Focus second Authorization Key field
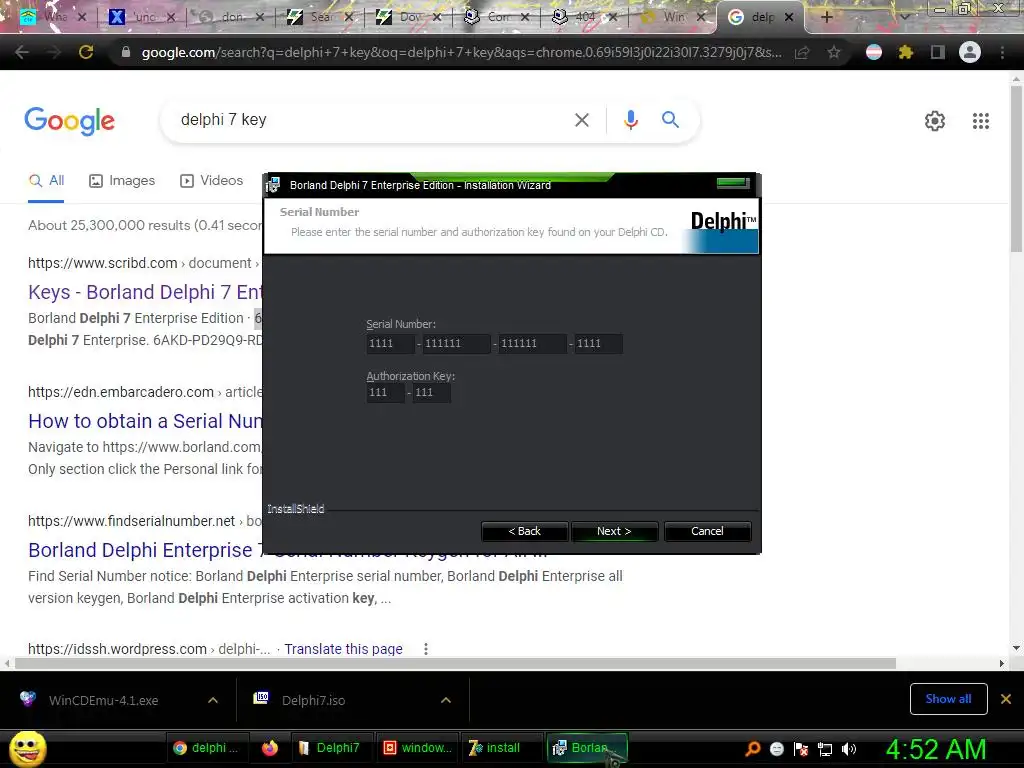This screenshot has width=1024, height=768. (x=432, y=392)
